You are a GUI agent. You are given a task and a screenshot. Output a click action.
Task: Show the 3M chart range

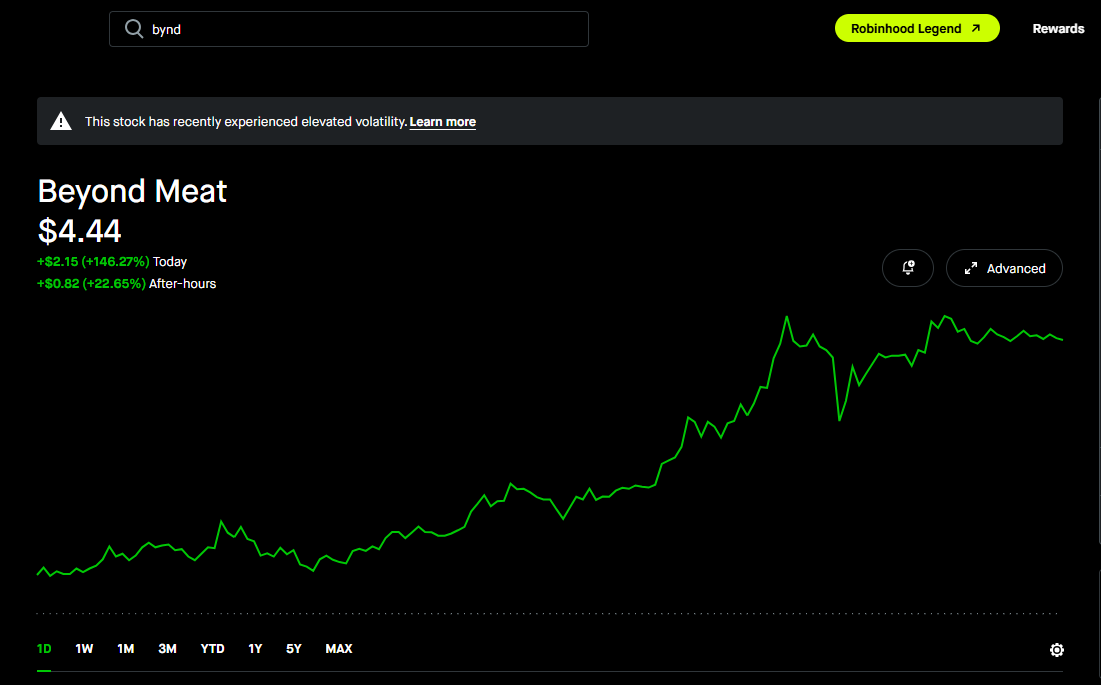pyautogui.click(x=167, y=649)
